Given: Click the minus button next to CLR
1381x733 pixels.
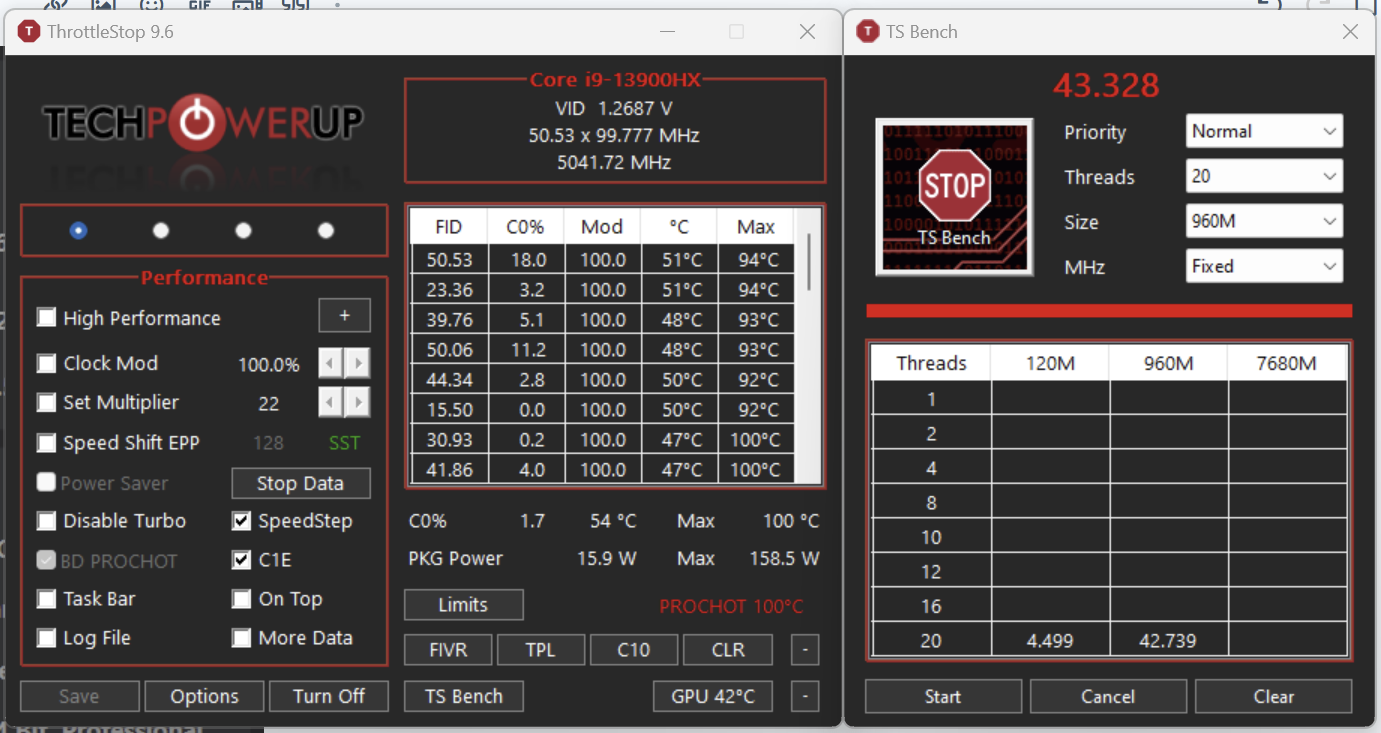Looking at the screenshot, I should click(x=805, y=650).
